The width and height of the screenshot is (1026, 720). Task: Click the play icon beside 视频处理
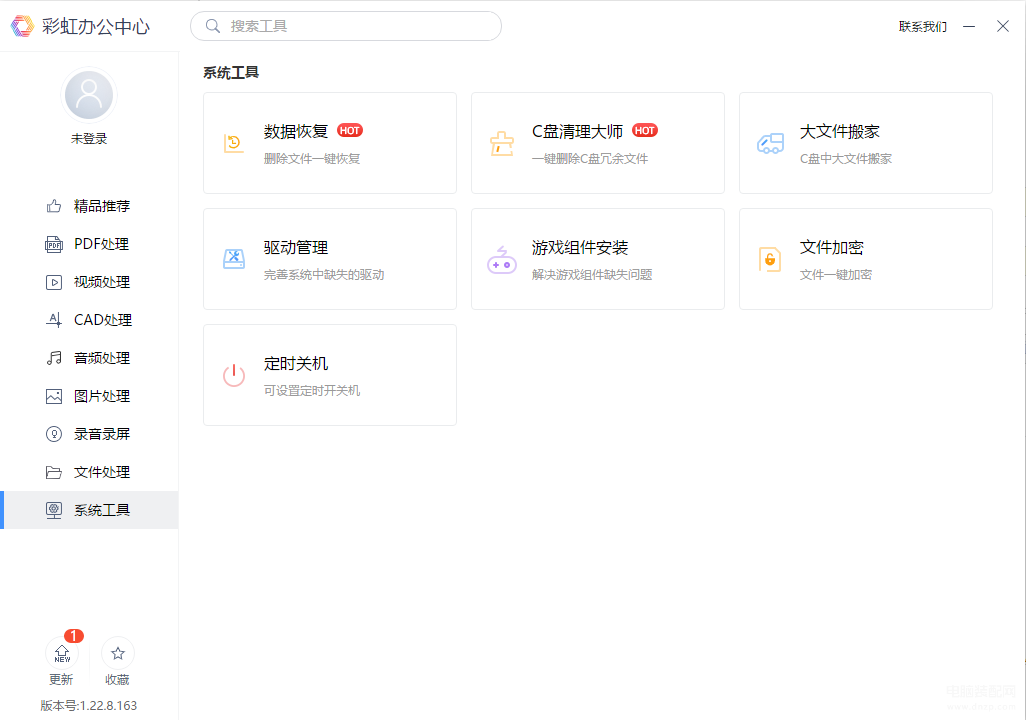point(54,282)
